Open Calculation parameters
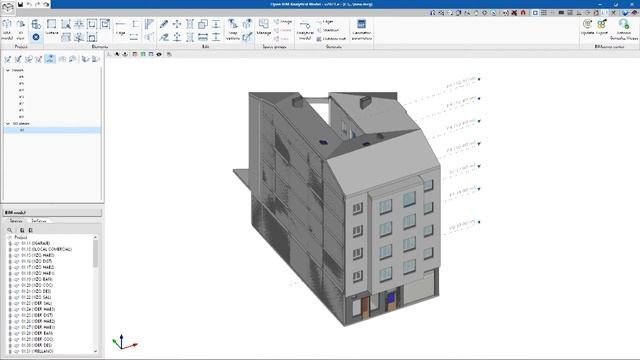The width and height of the screenshot is (640, 360). pos(361,29)
